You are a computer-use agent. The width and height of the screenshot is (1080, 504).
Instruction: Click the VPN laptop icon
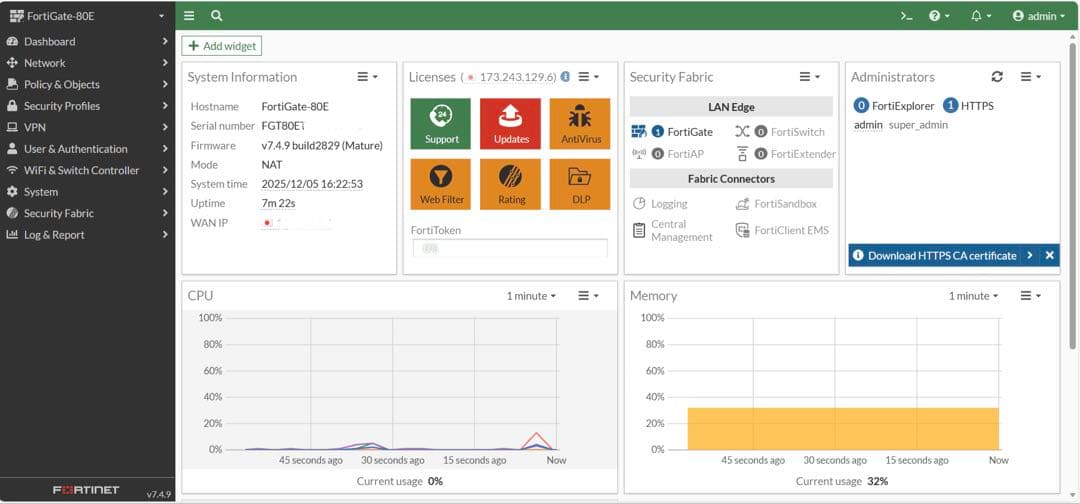tap(12, 127)
